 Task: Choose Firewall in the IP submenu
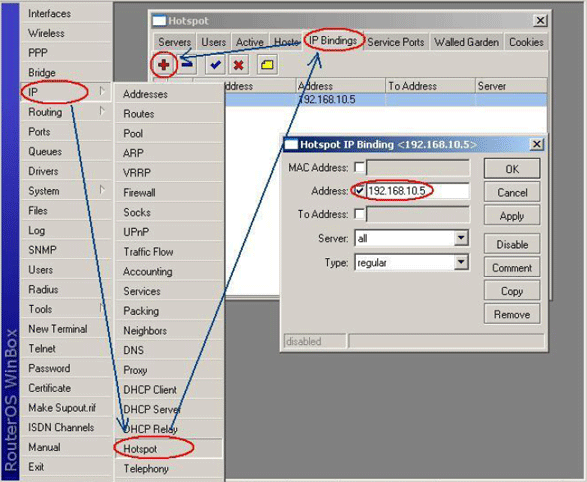(x=169, y=192)
